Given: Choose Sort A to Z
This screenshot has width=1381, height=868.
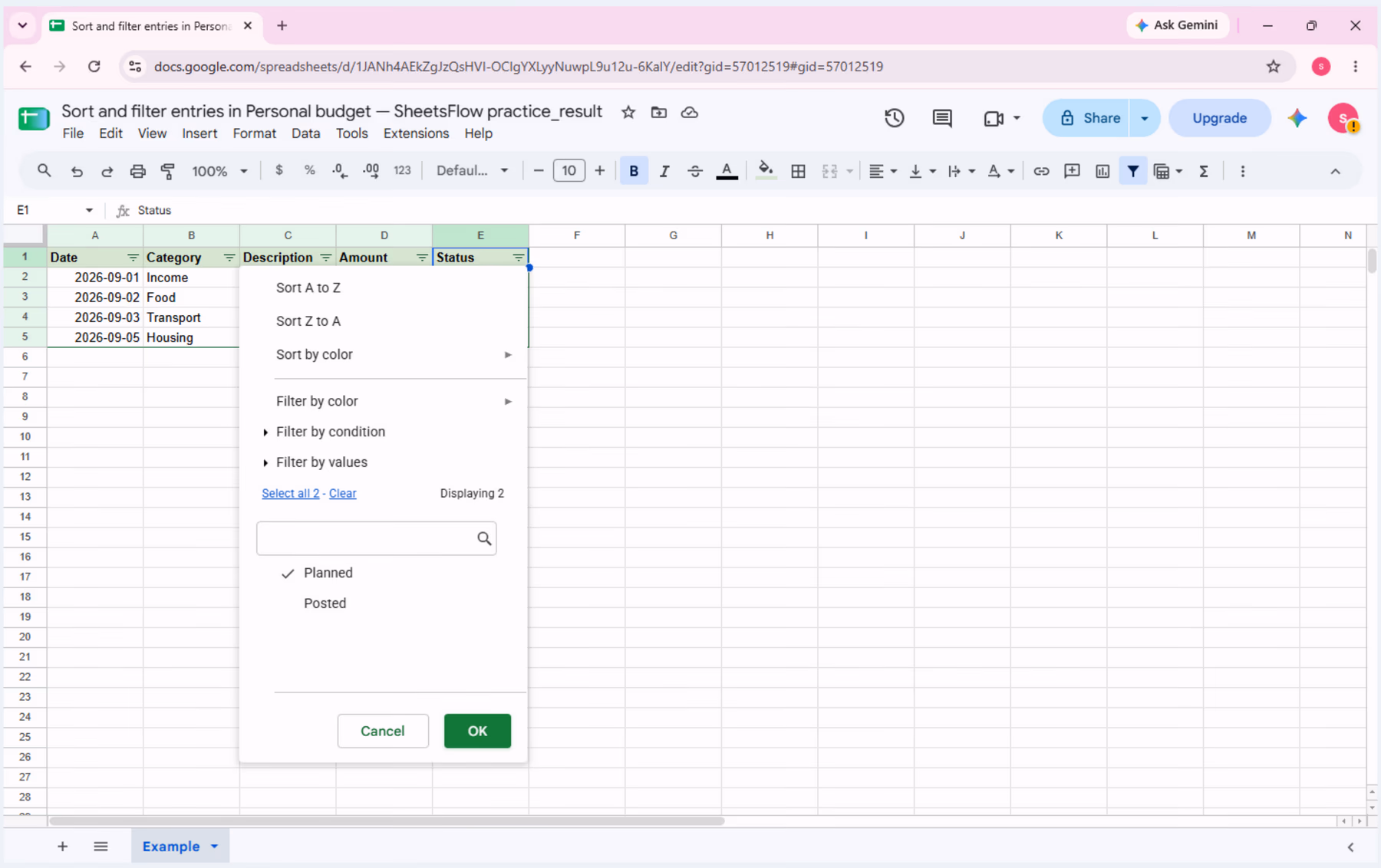Looking at the screenshot, I should [x=308, y=288].
